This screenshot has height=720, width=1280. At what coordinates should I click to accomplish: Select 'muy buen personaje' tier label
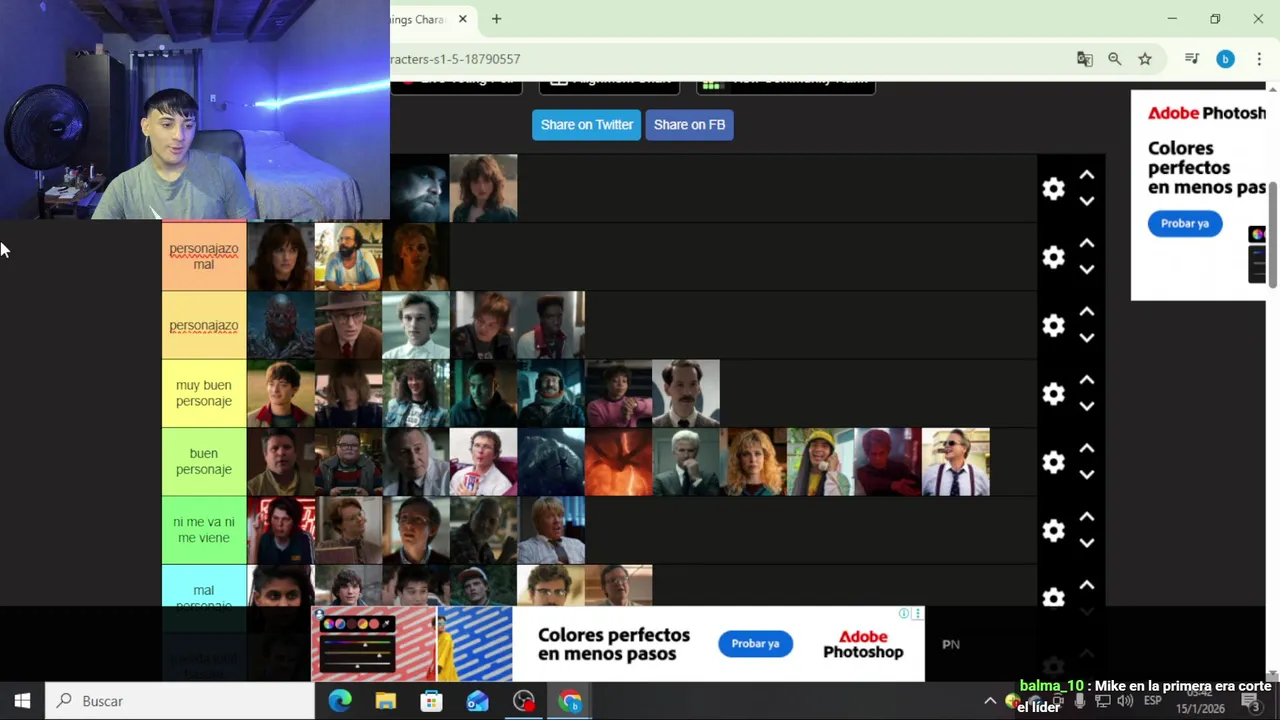point(204,393)
